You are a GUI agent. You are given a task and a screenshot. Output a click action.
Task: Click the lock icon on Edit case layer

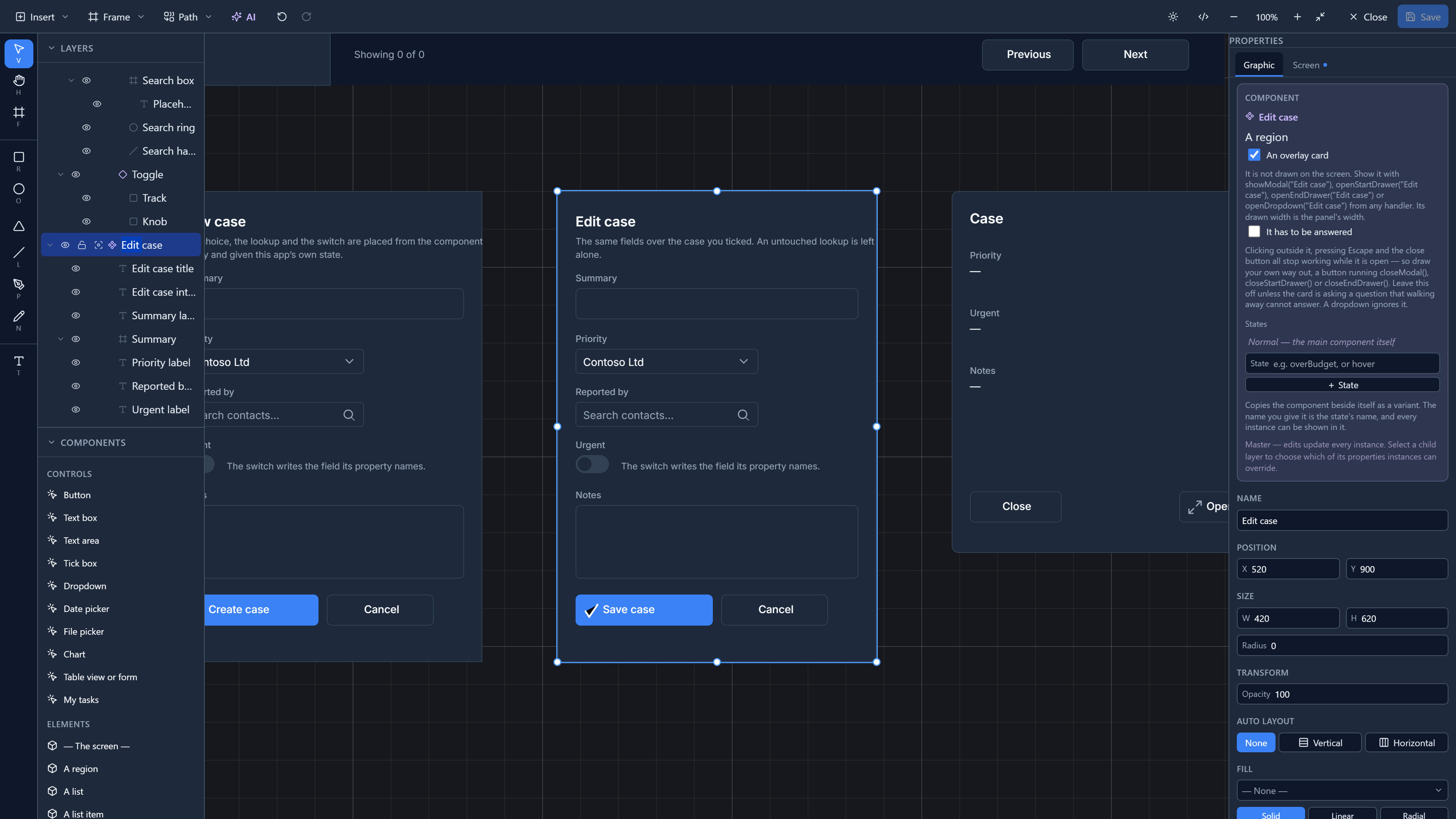point(82,245)
